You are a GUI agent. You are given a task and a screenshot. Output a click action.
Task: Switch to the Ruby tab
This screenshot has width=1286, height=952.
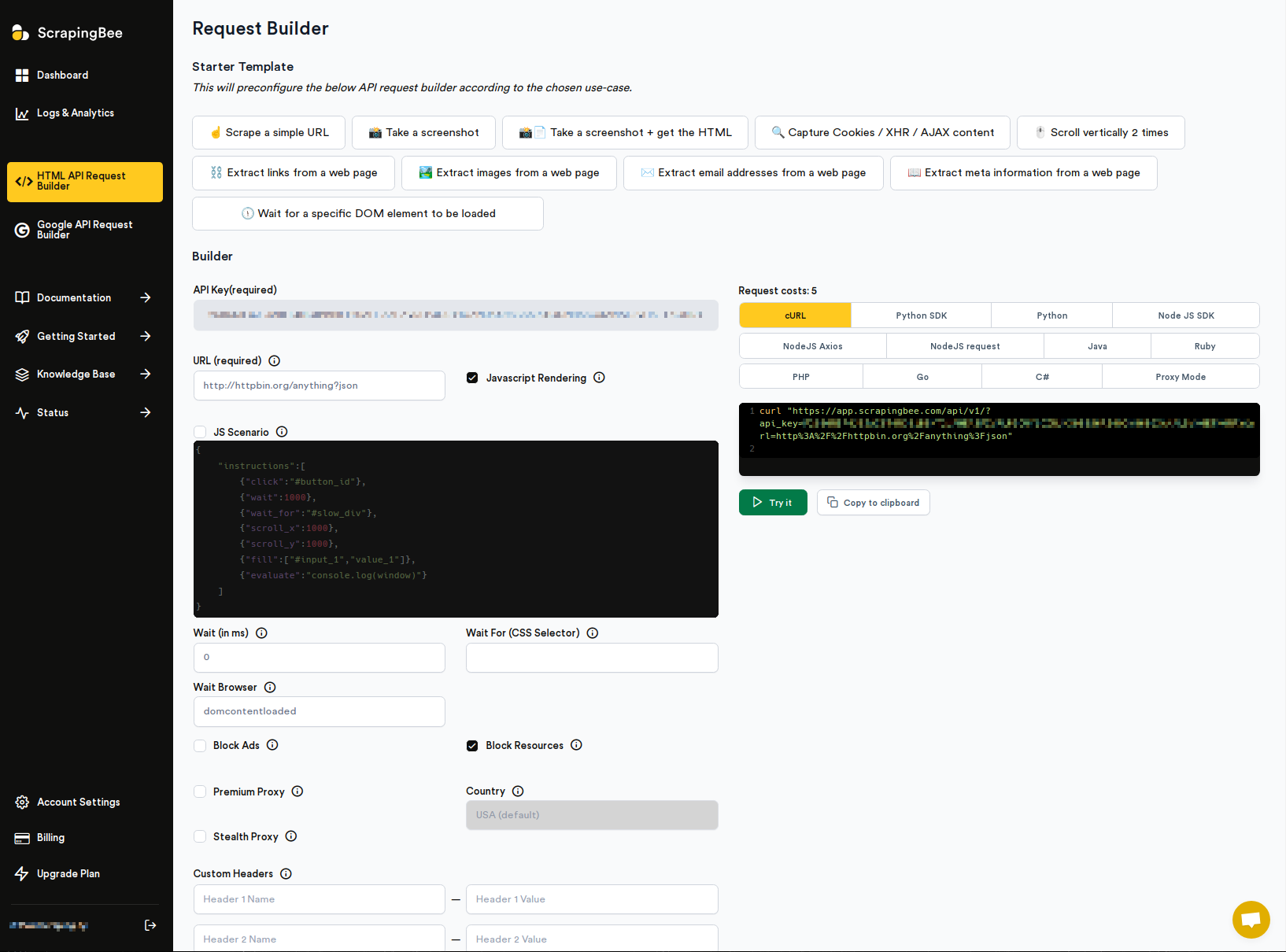coord(1205,346)
